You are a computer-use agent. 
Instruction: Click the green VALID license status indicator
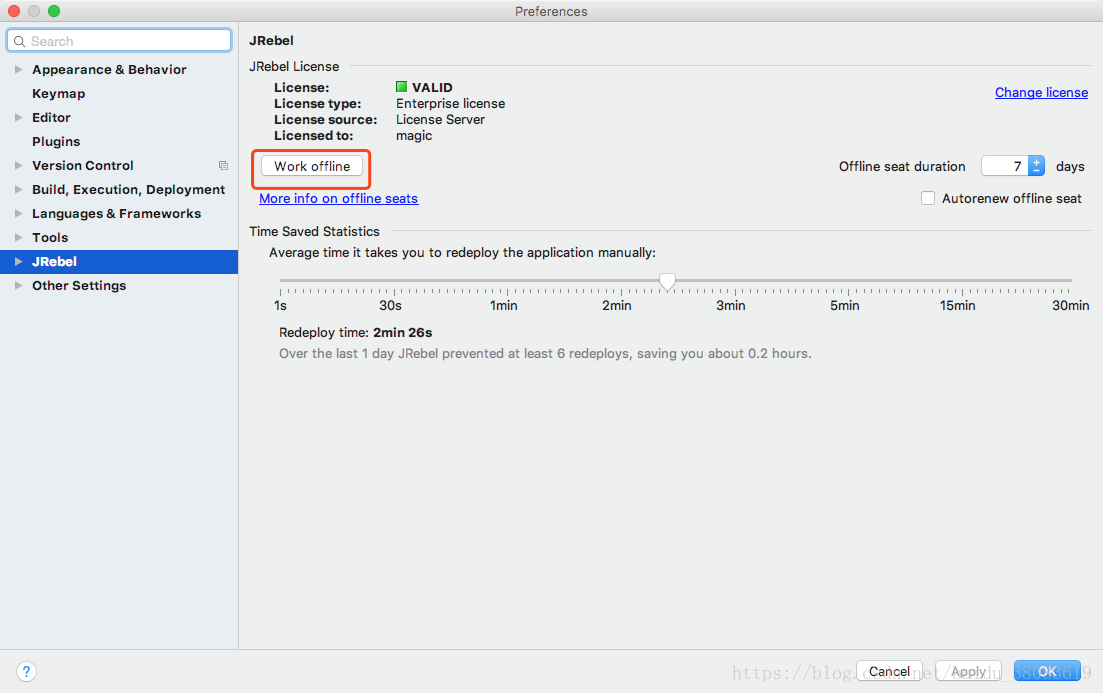pyautogui.click(x=402, y=87)
